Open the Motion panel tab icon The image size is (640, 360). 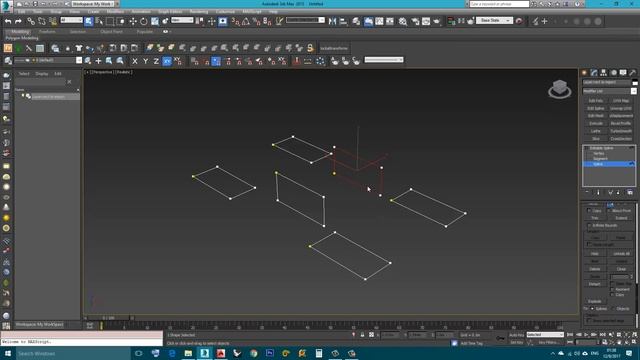[613, 73]
